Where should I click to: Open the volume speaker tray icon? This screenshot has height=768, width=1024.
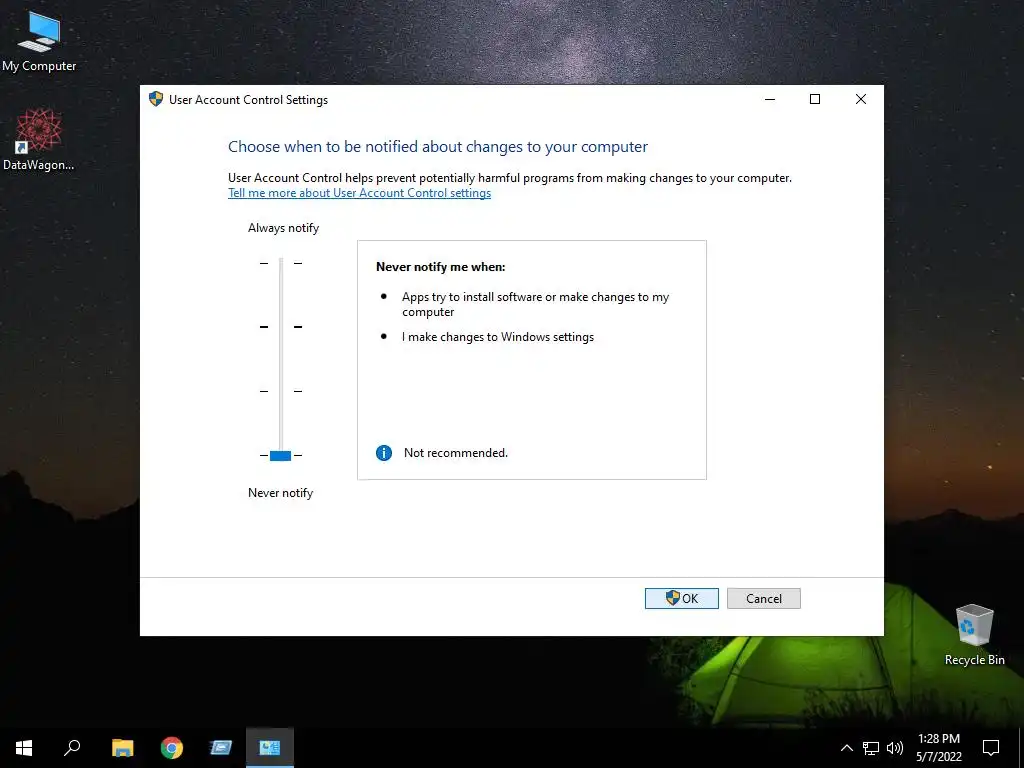click(x=895, y=748)
